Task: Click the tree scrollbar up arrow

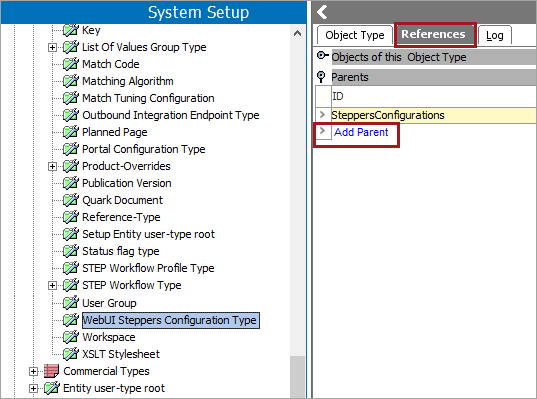Action: pos(297,33)
